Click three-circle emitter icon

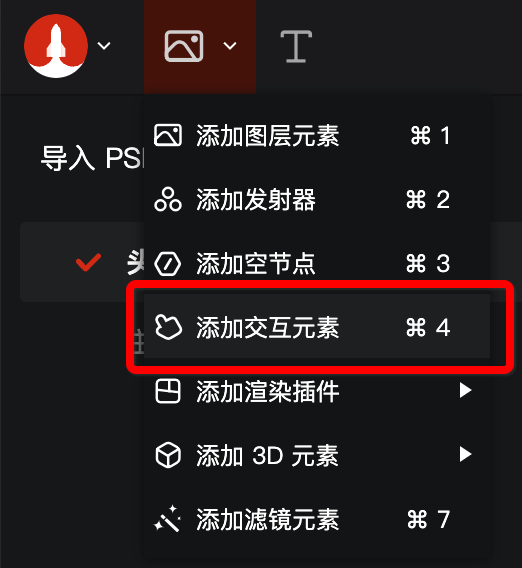click(x=168, y=199)
